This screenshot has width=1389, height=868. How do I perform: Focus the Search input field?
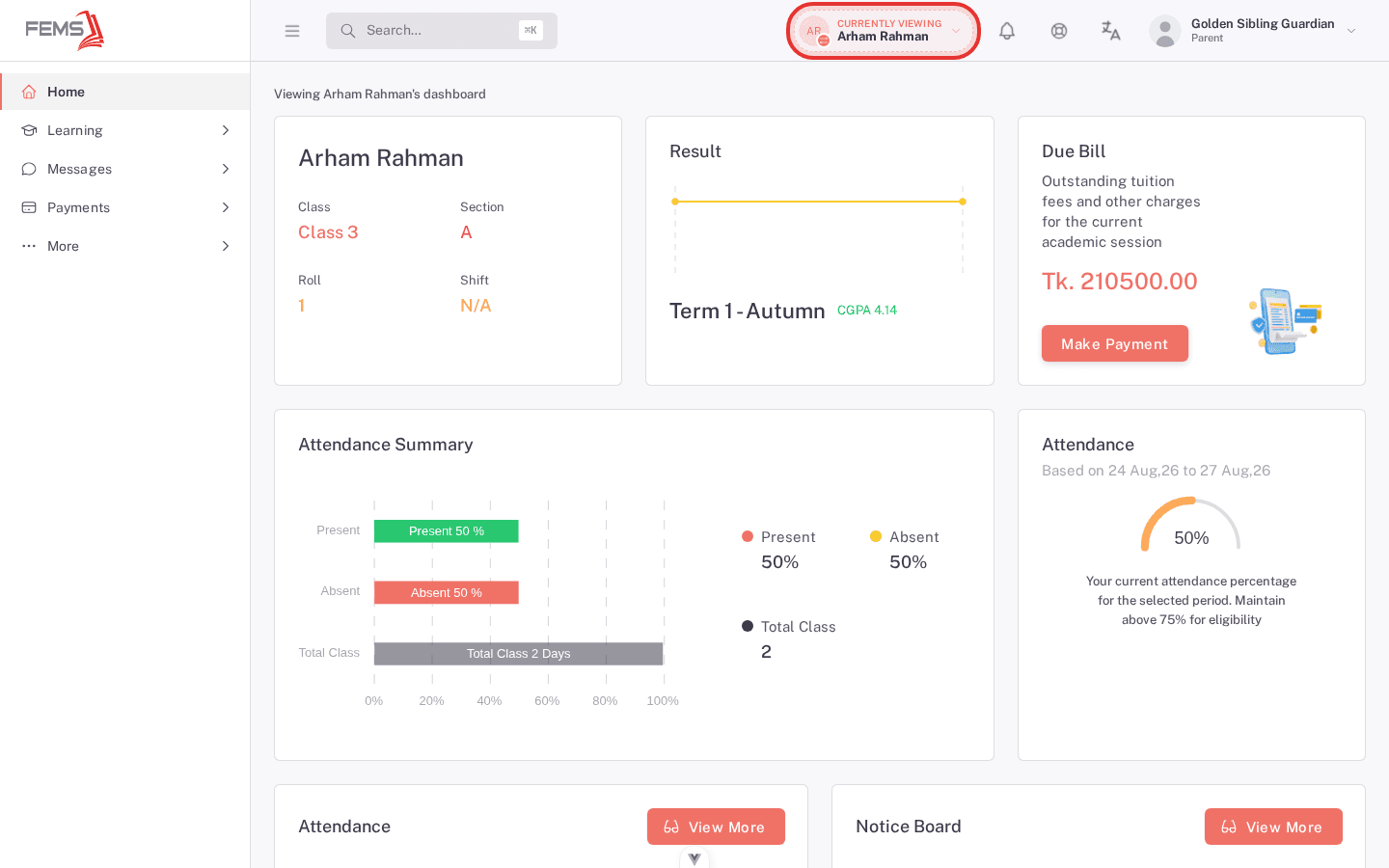coord(442,31)
